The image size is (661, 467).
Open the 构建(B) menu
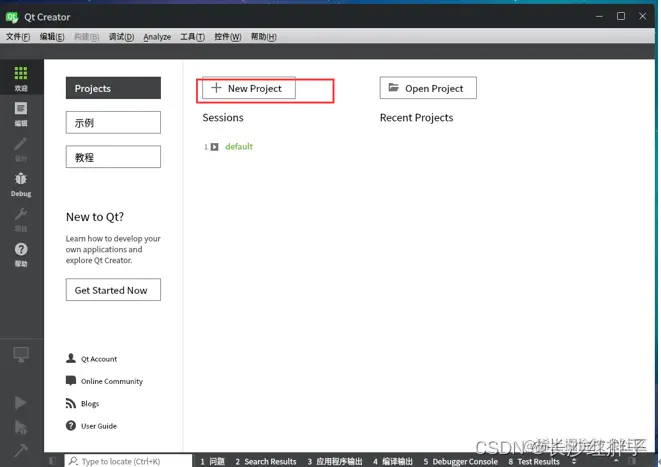coord(86,37)
